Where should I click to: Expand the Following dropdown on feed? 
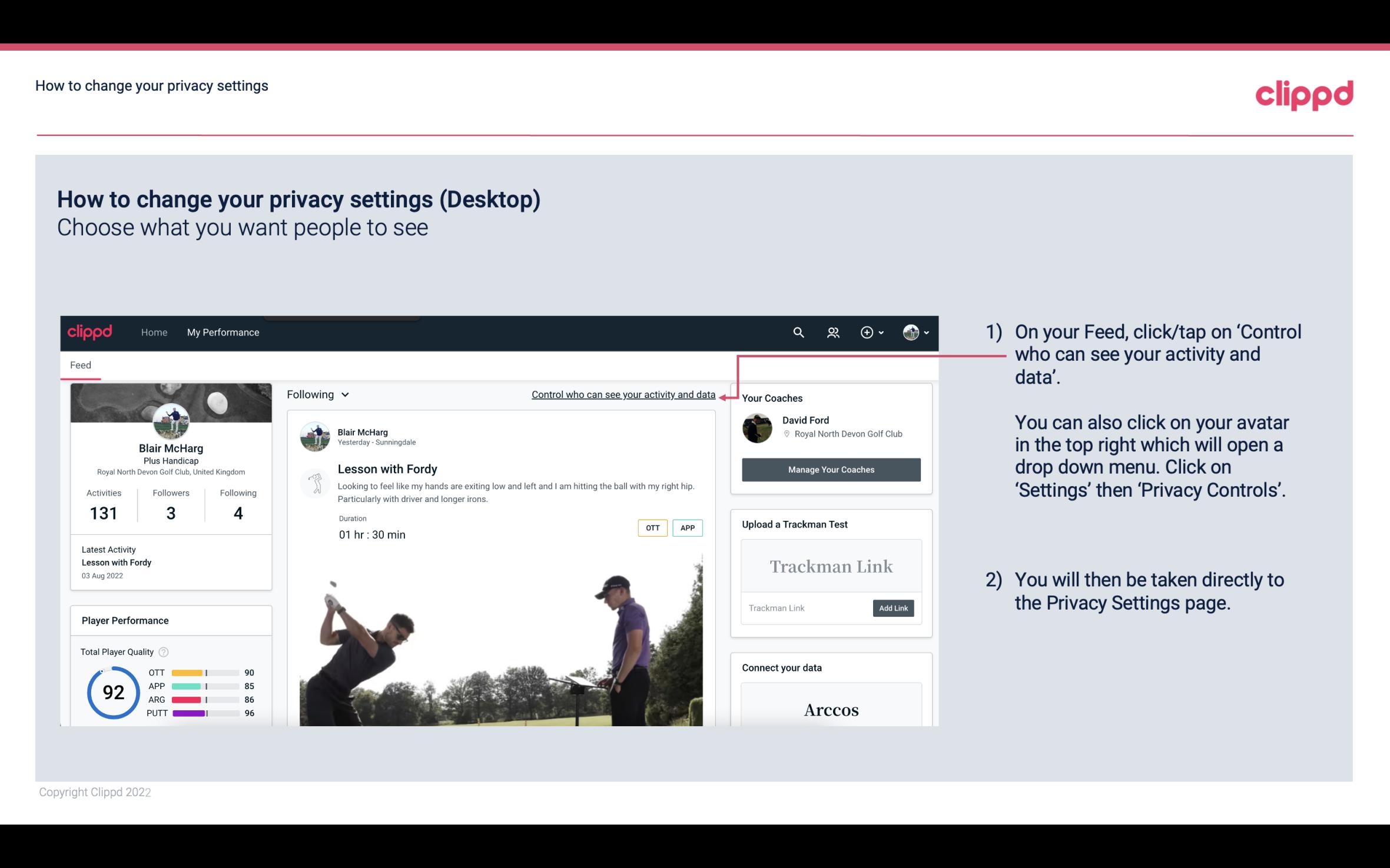tap(316, 394)
